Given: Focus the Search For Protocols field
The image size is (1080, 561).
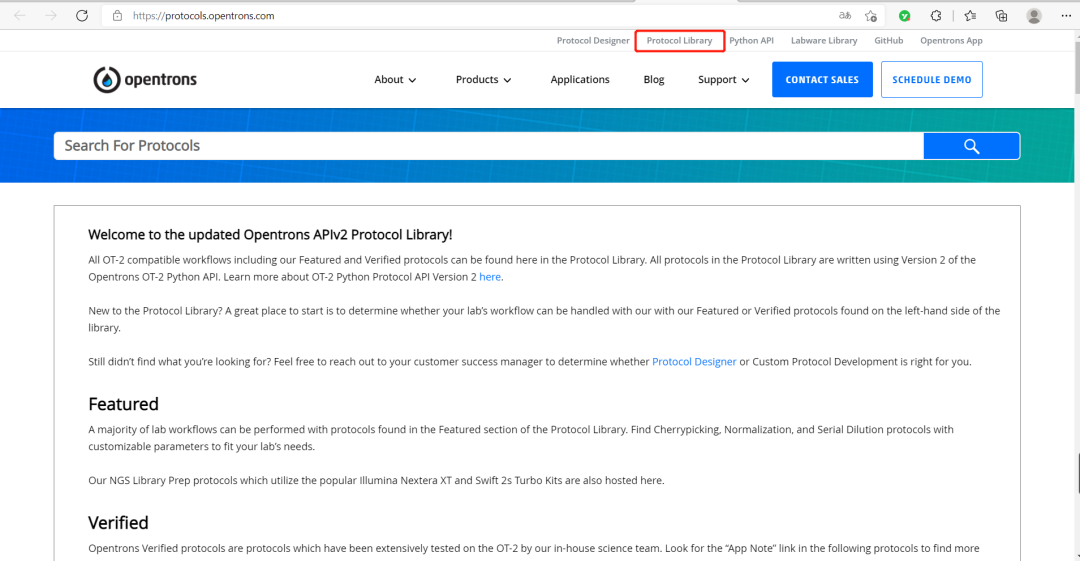Looking at the screenshot, I should tap(488, 145).
